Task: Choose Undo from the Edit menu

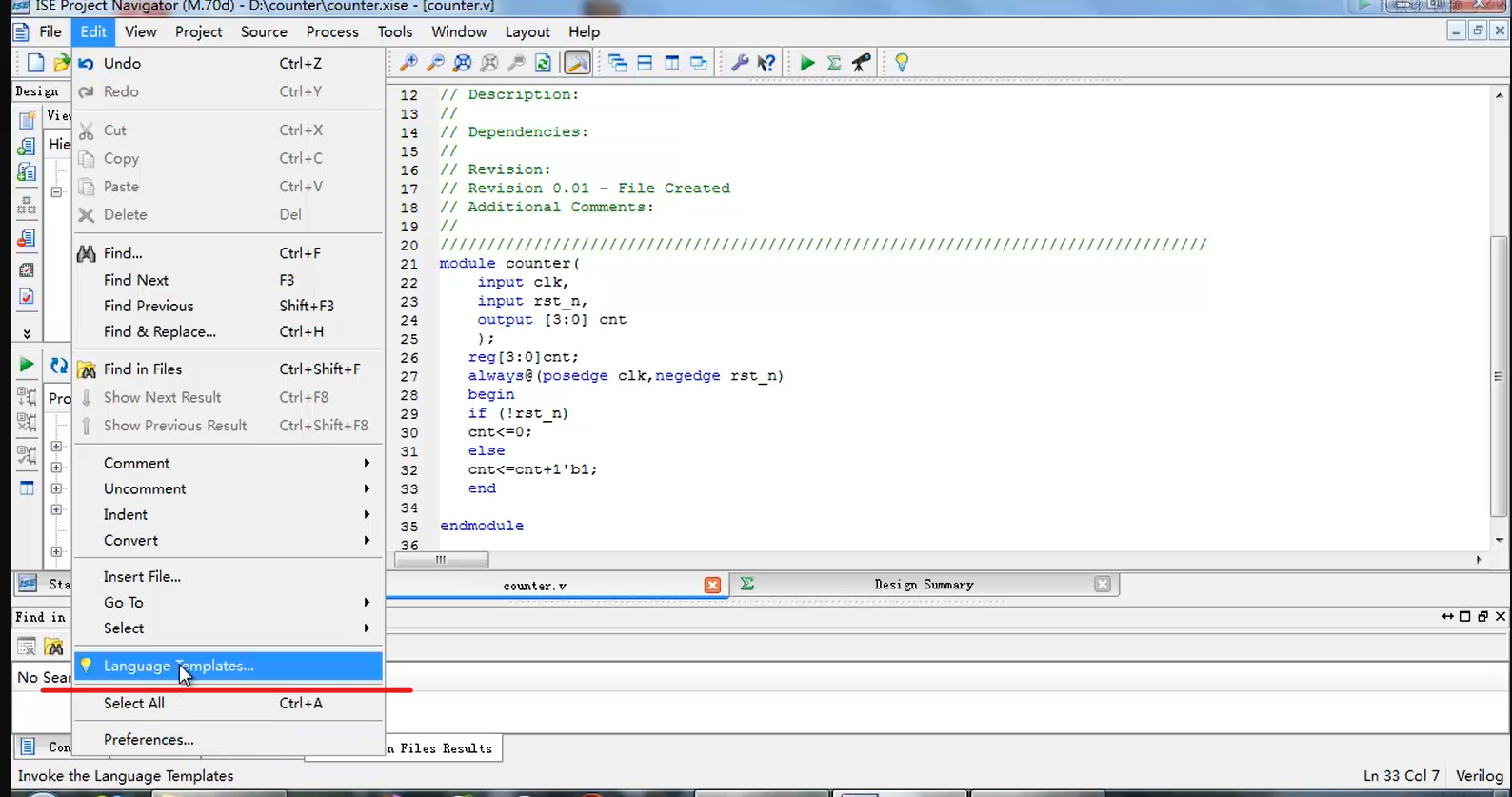Action: pyautogui.click(x=229, y=63)
